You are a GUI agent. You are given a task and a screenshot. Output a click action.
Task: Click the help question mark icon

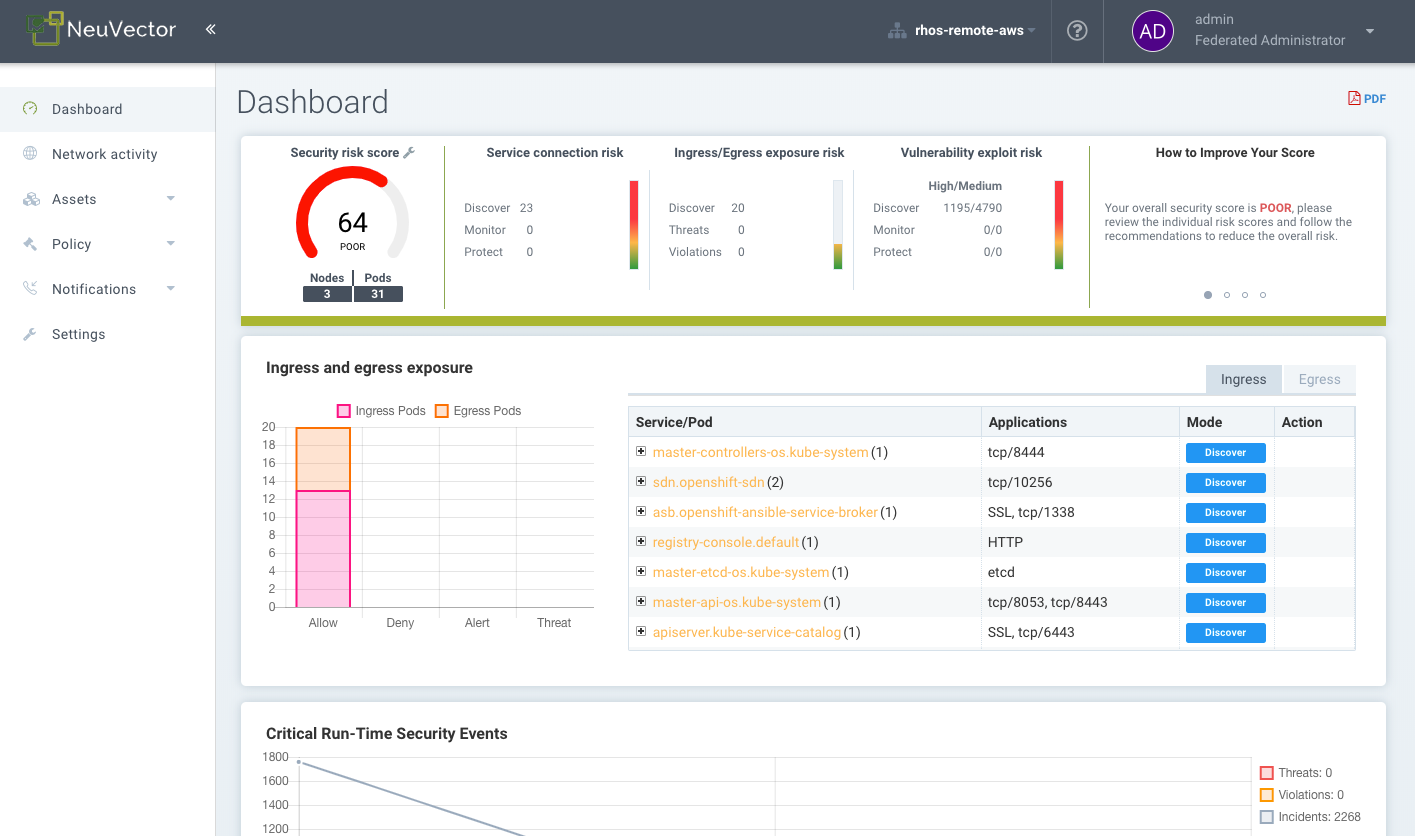click(x=1077, y=30)
